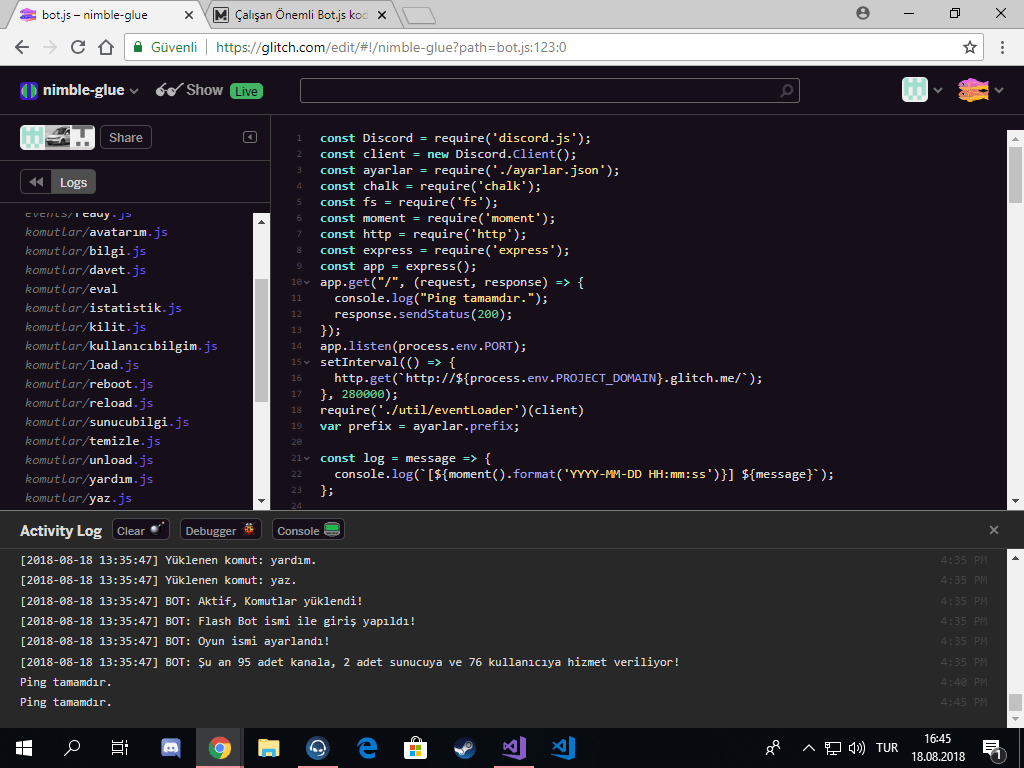Open file komutlar/kilit.js
Viewport: 1024px width, 768px height.
[x=86, y=327]
